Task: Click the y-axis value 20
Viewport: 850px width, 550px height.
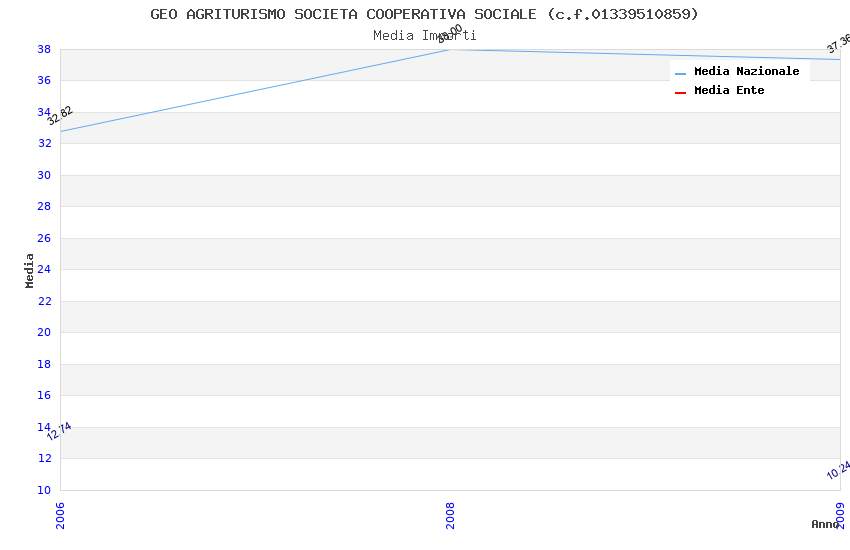Action: click(44, 332)
